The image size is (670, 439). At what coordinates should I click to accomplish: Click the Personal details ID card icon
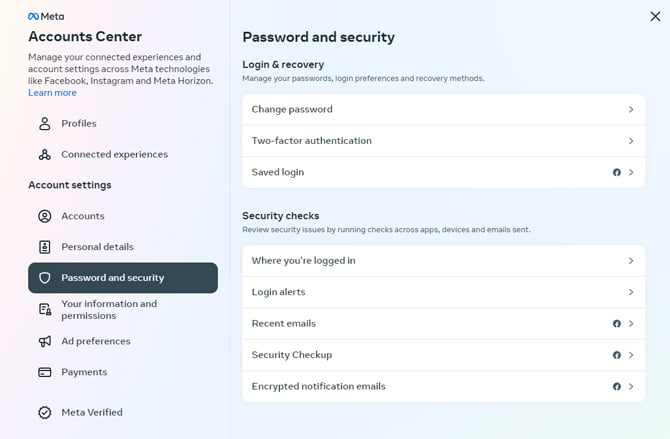(44, 247)
